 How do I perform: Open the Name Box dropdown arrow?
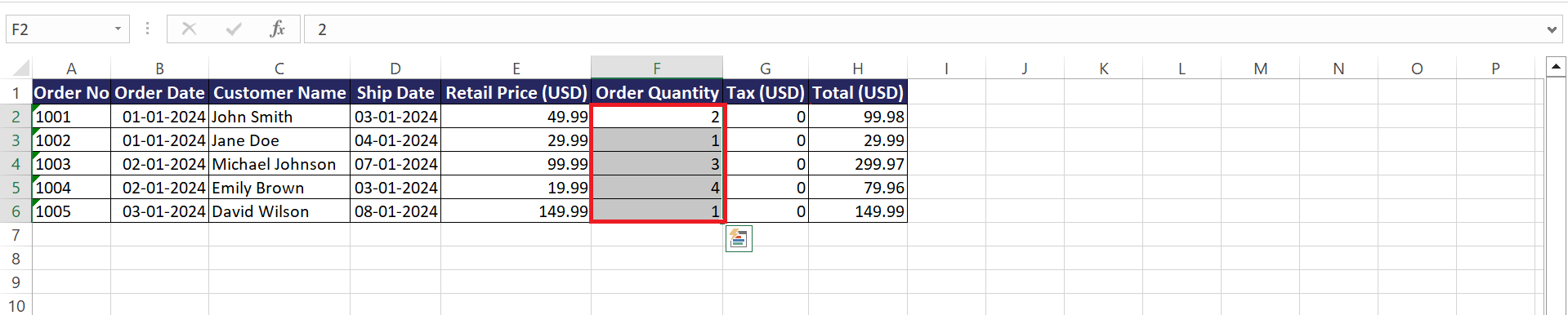click(x=118, y=29)
